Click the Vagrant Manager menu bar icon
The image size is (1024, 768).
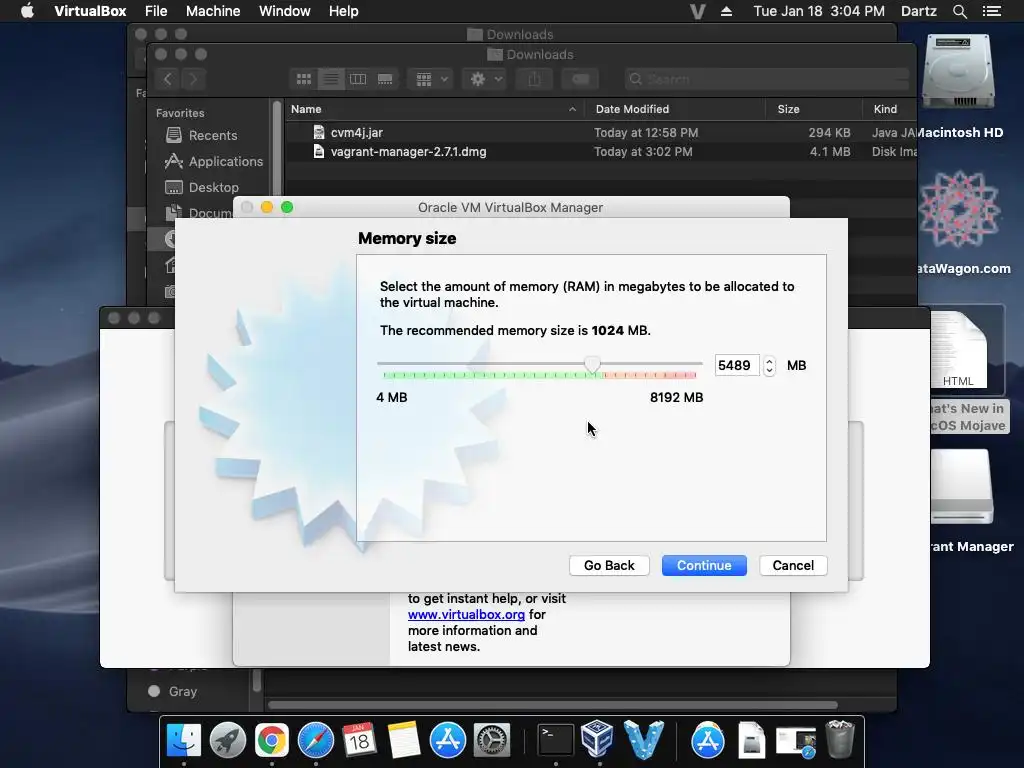coord(697,11)
